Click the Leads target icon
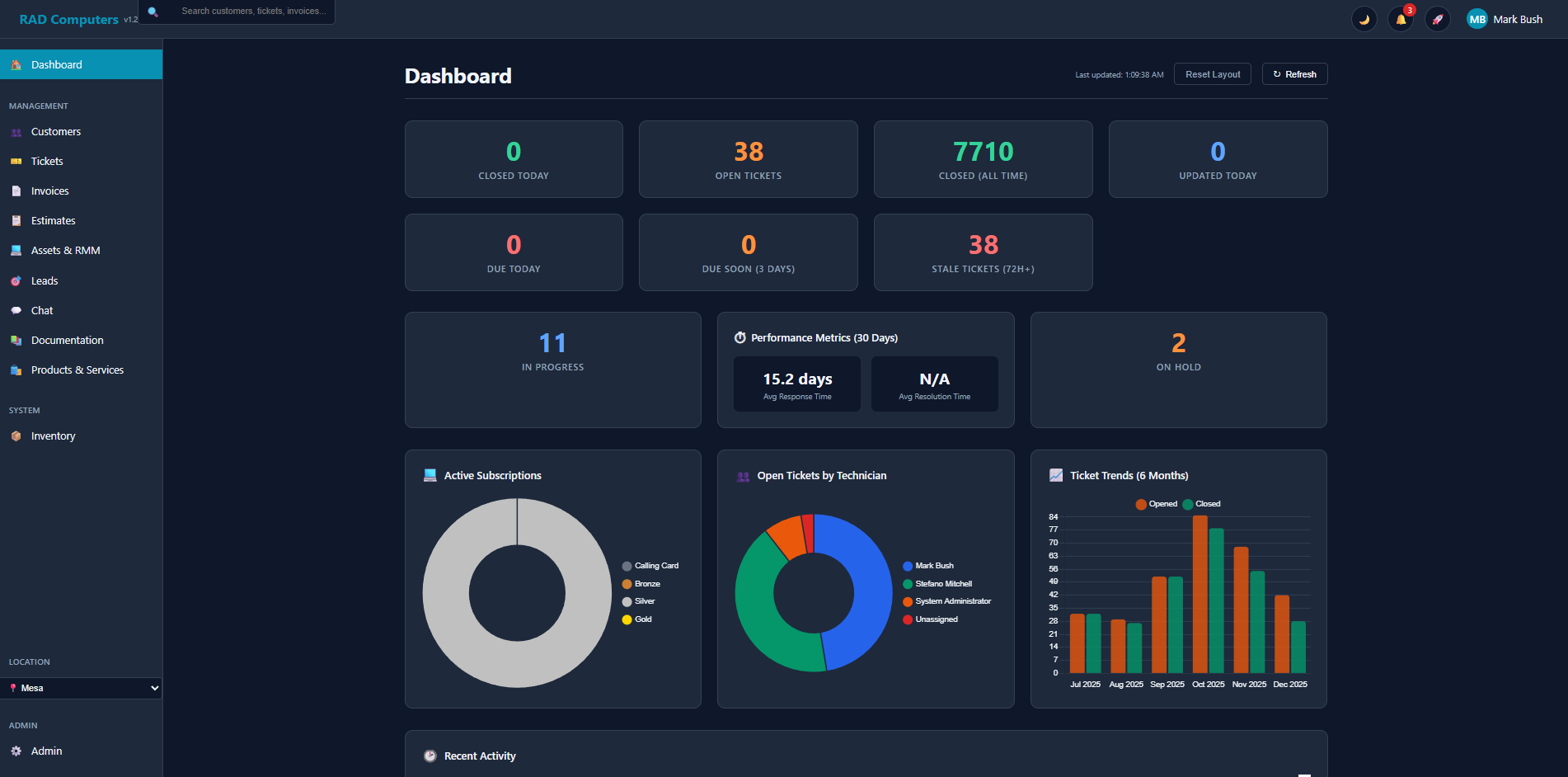This screenshot has width=1568, height=777. tap(16, 281)
